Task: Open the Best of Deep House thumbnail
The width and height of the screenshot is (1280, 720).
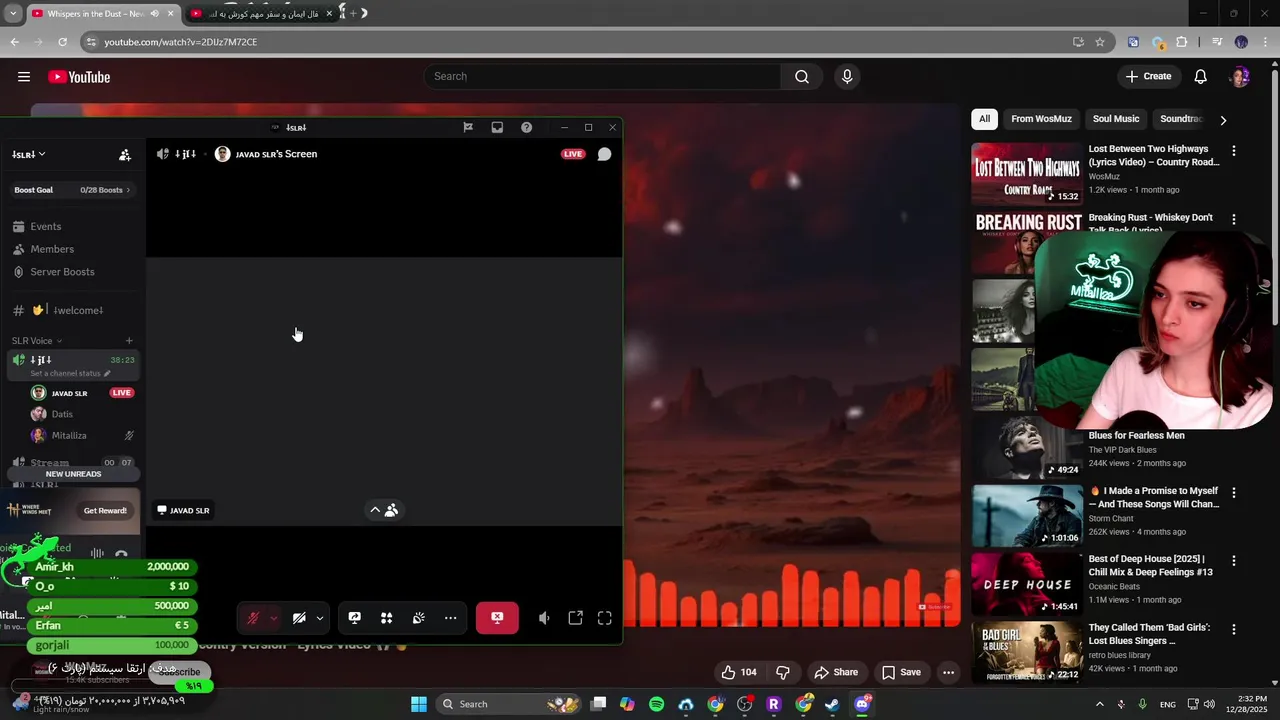Action: pos(1027,584)
